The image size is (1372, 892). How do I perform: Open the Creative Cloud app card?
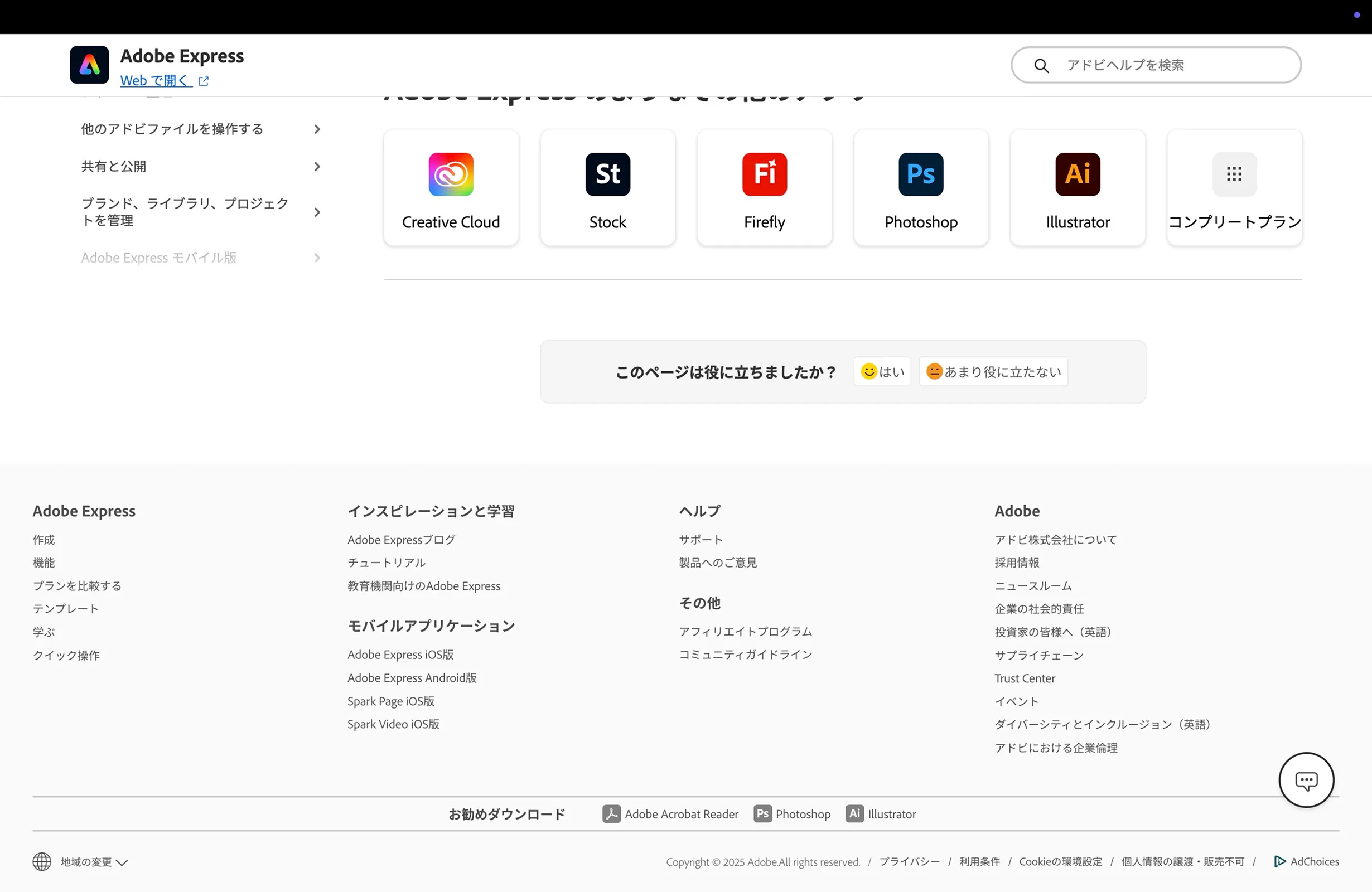[x=451, y=188]
